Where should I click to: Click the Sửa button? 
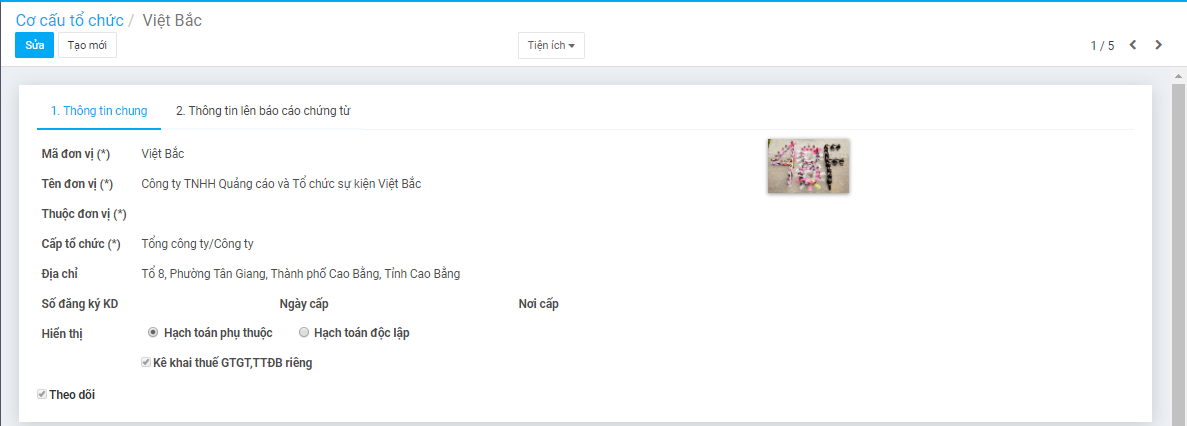tap(35, 45)
